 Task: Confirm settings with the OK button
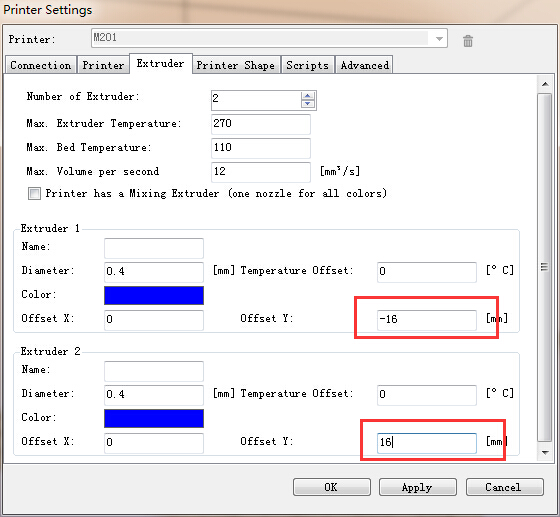(331, 487)
